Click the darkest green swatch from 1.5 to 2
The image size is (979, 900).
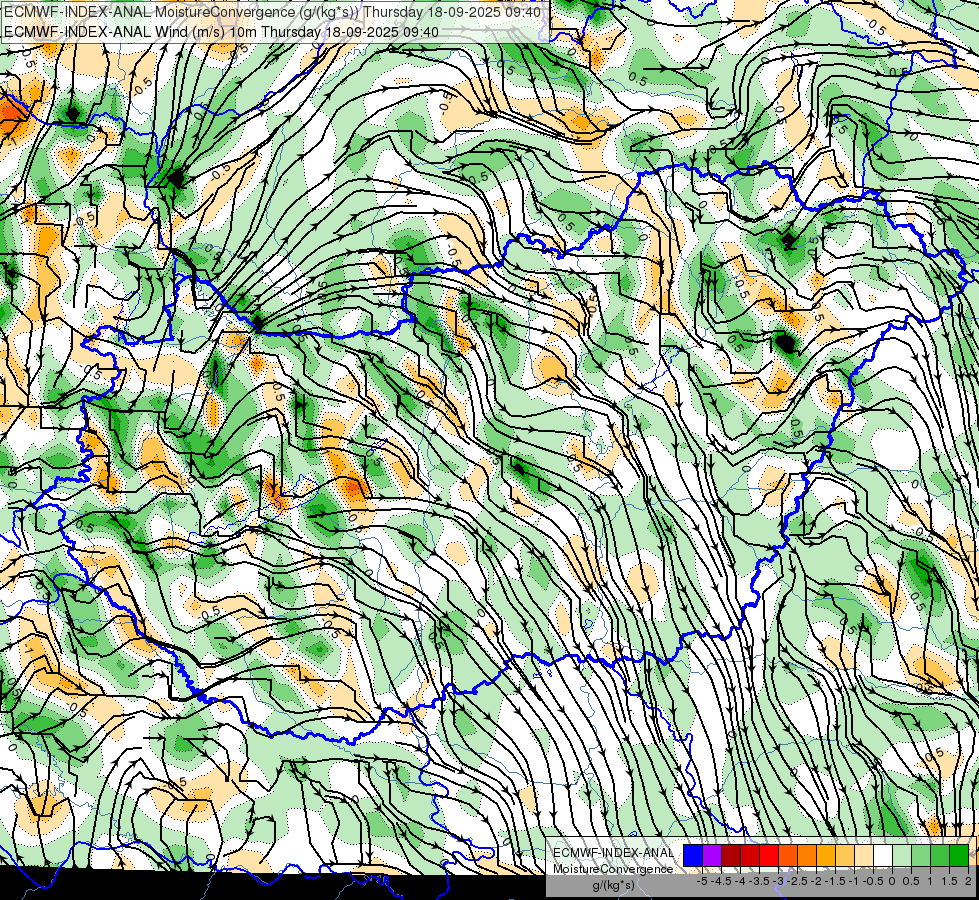959,856
